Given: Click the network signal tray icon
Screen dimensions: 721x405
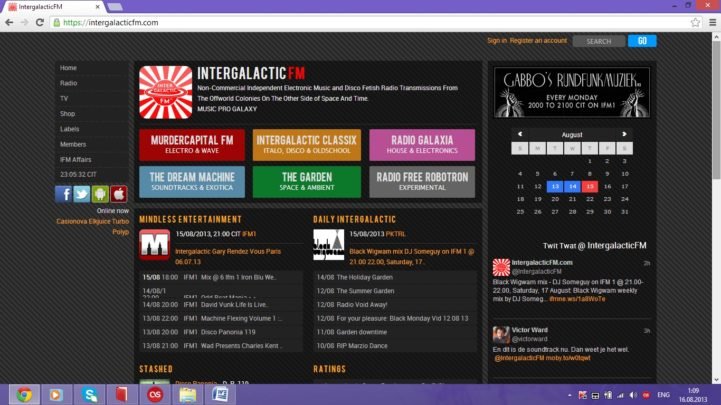Looking at the screenshot, I should 620,395.
